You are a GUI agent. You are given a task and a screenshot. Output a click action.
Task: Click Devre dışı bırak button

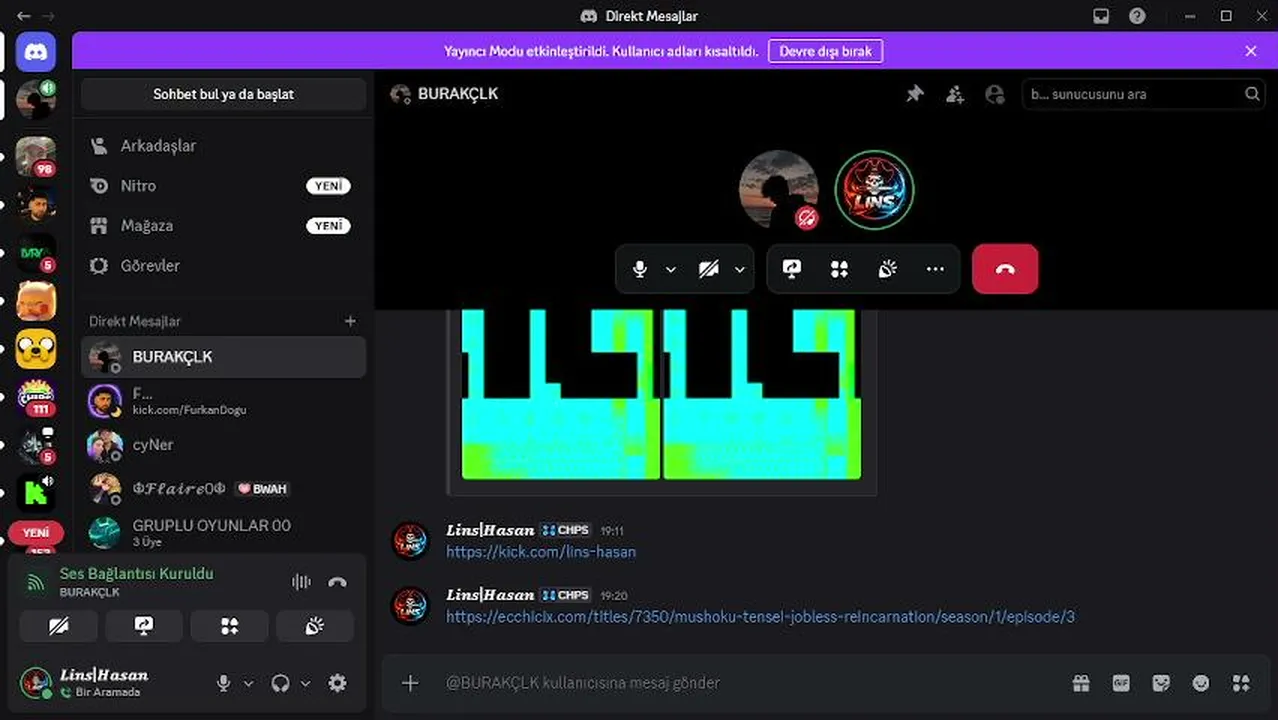pos(825,51)
